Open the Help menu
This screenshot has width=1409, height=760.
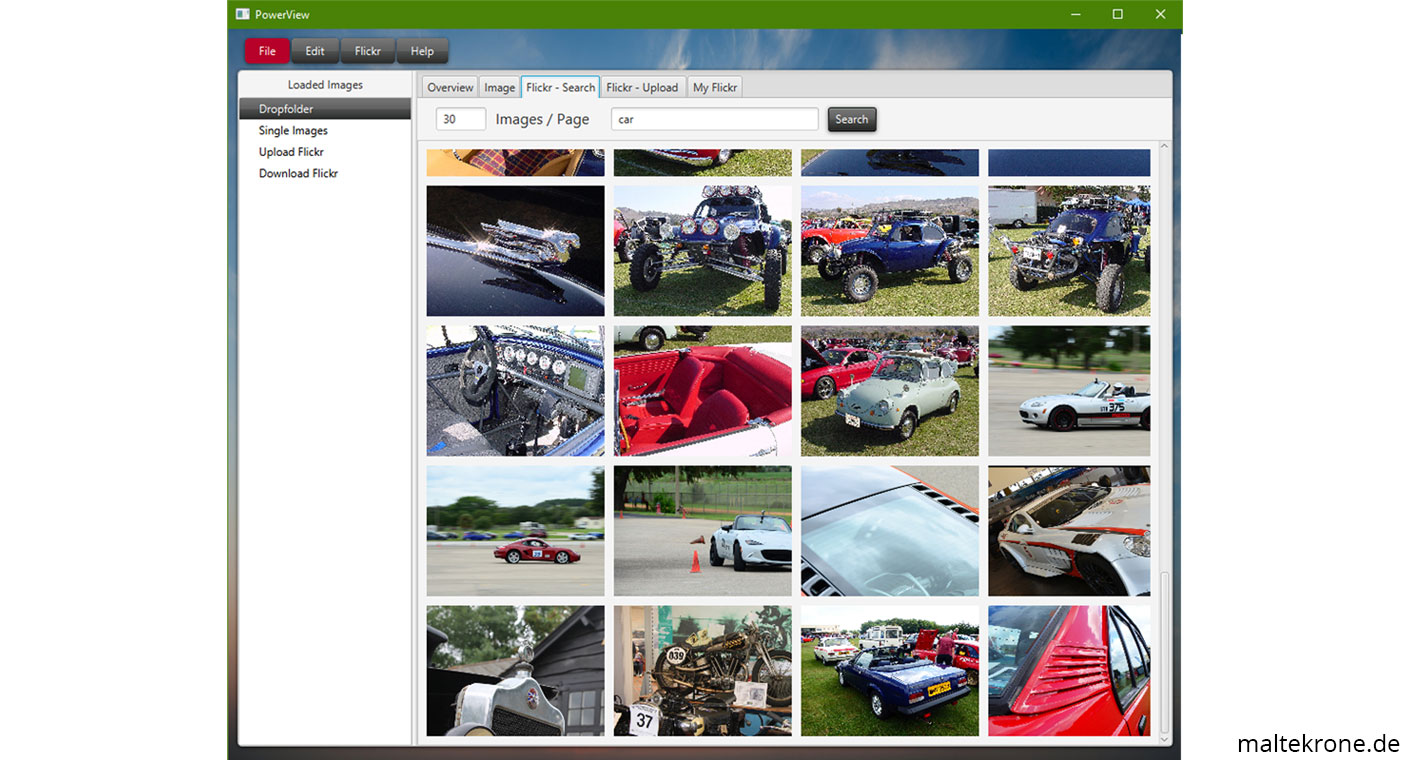click(x=422, y=51)
